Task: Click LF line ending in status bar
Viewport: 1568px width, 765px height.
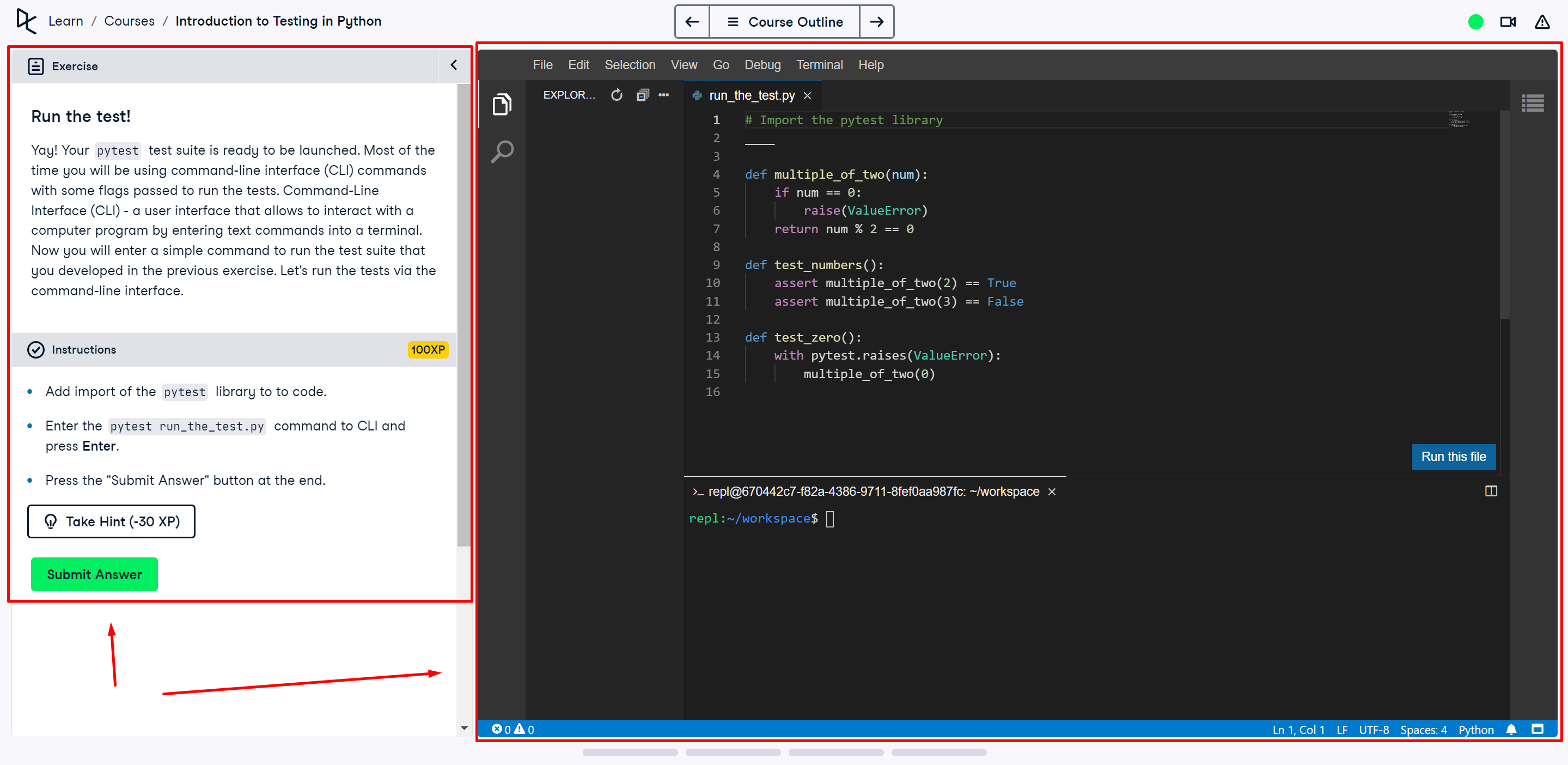Action: (1341, 730)
